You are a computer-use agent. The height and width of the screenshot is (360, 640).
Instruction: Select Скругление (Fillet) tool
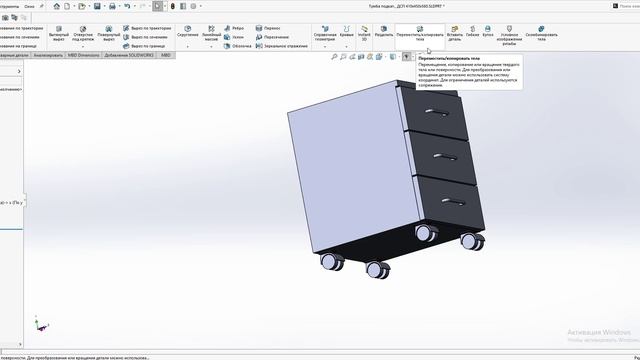(188, 31)
